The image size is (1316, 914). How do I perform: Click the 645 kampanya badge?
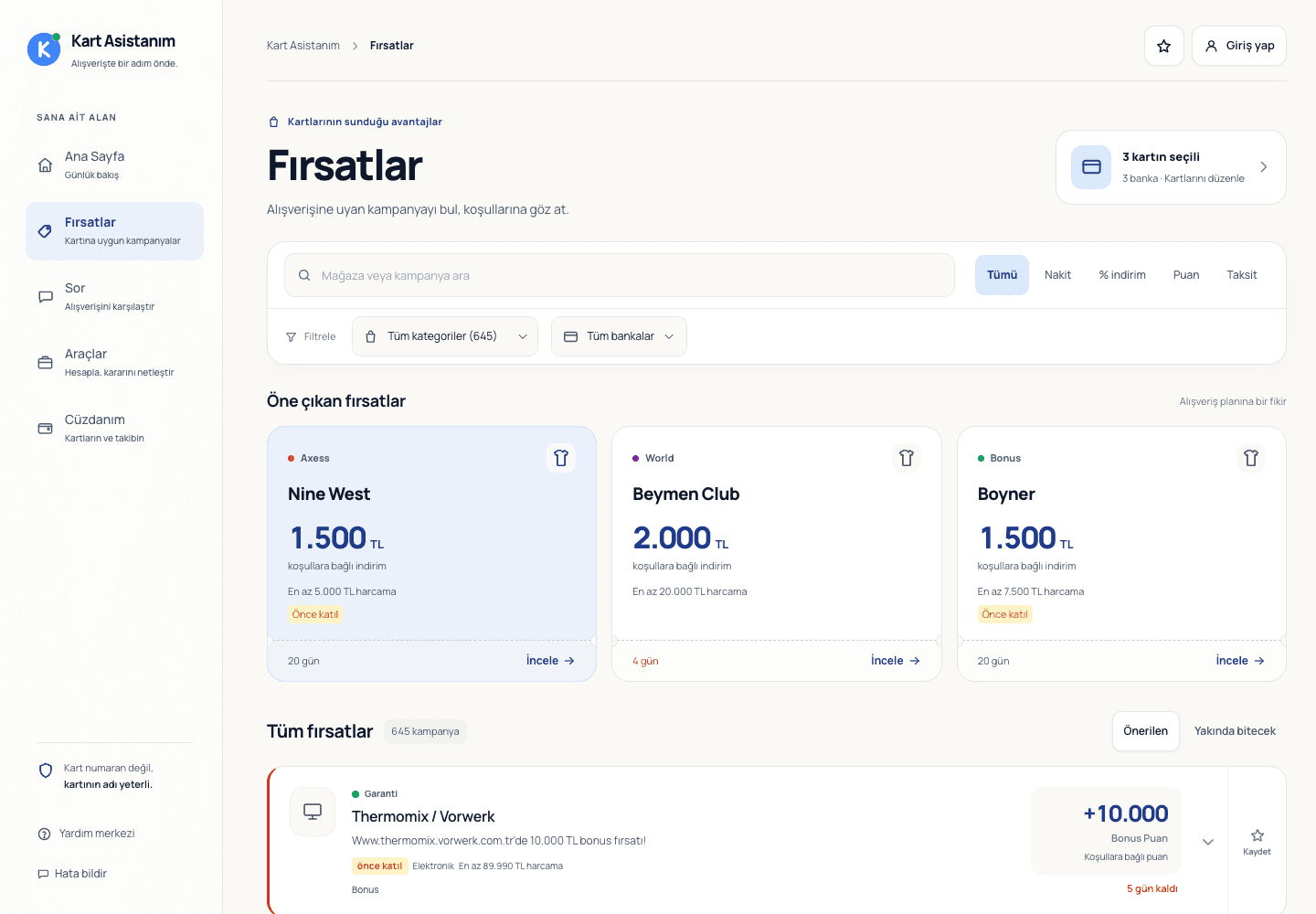pos(425,731)
